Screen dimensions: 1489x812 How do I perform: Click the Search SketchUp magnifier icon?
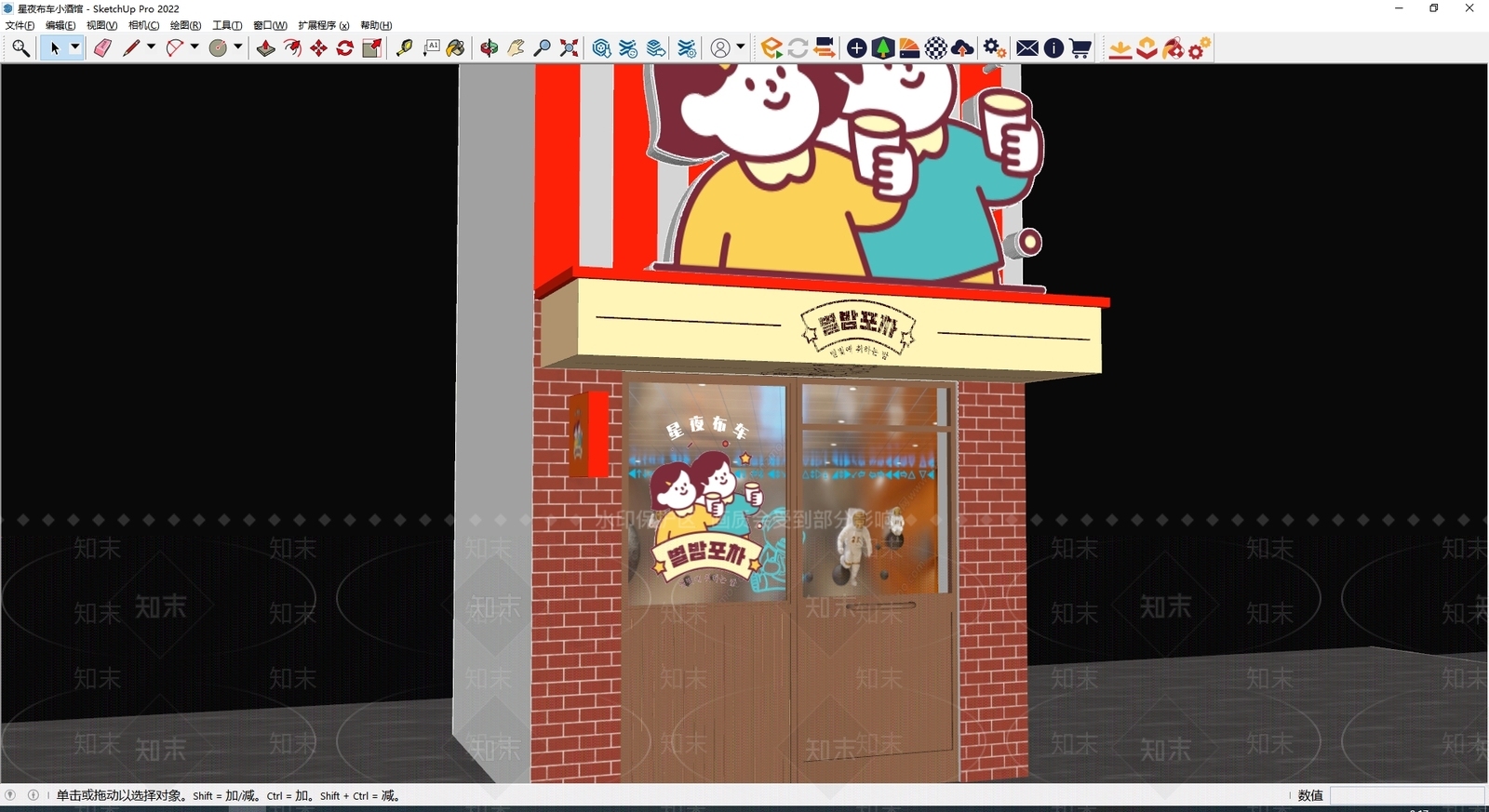click(x=20, y=48)
